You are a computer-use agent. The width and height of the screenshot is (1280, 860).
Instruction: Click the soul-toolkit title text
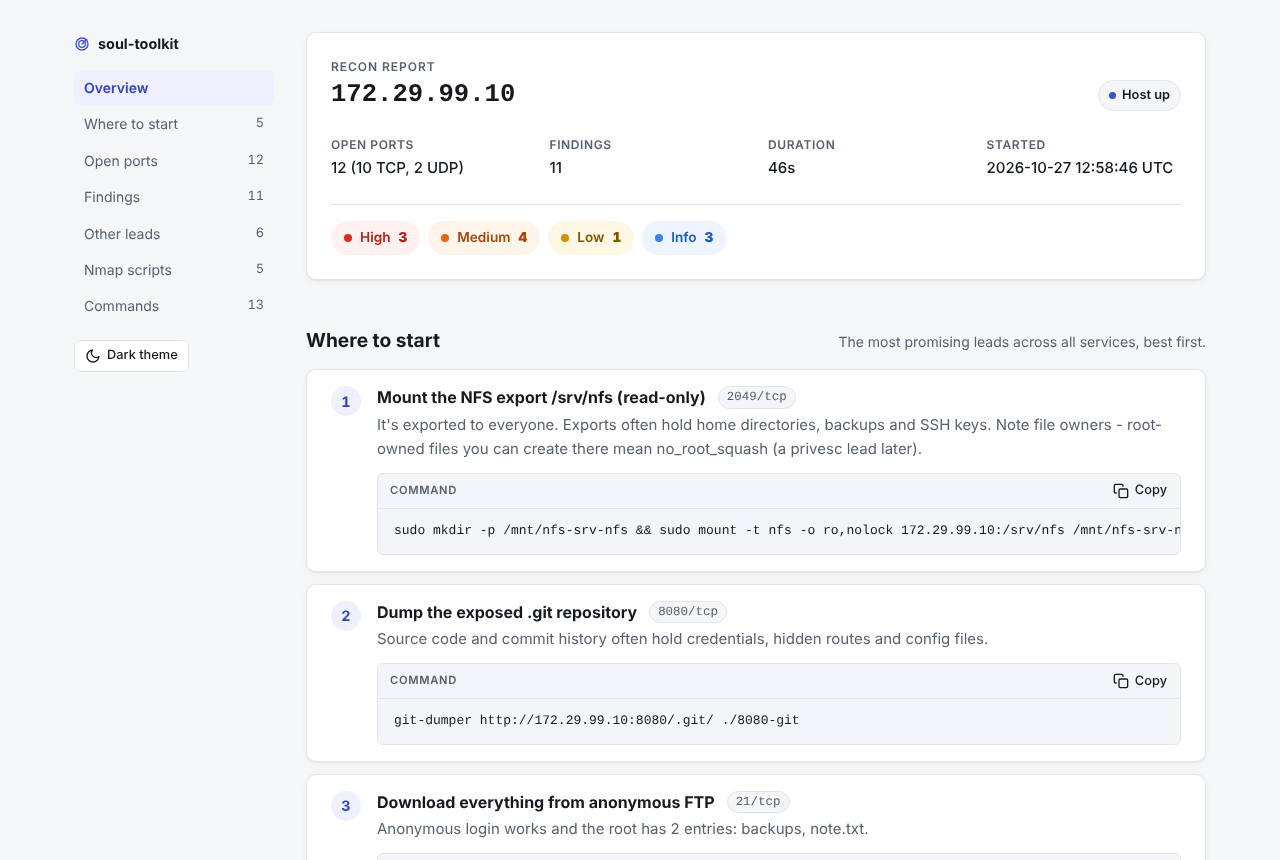pos(138,44)
